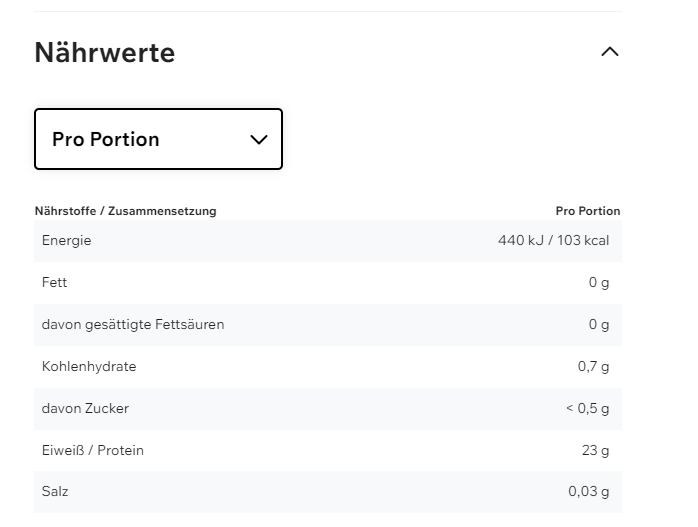Select the Eiweiß / Protein row label

(x=93, y=451)
